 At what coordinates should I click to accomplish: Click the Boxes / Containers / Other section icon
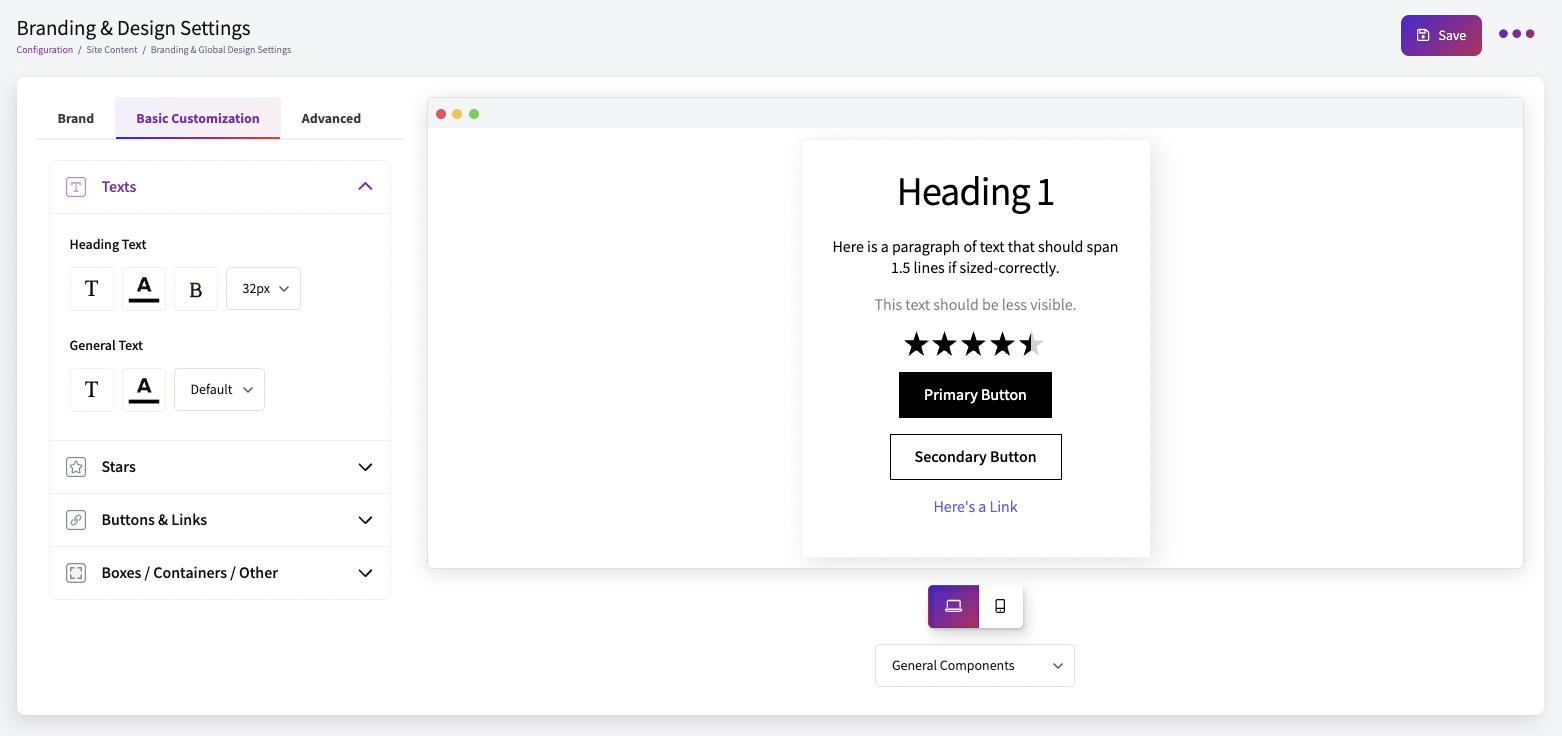pos(76,573)
